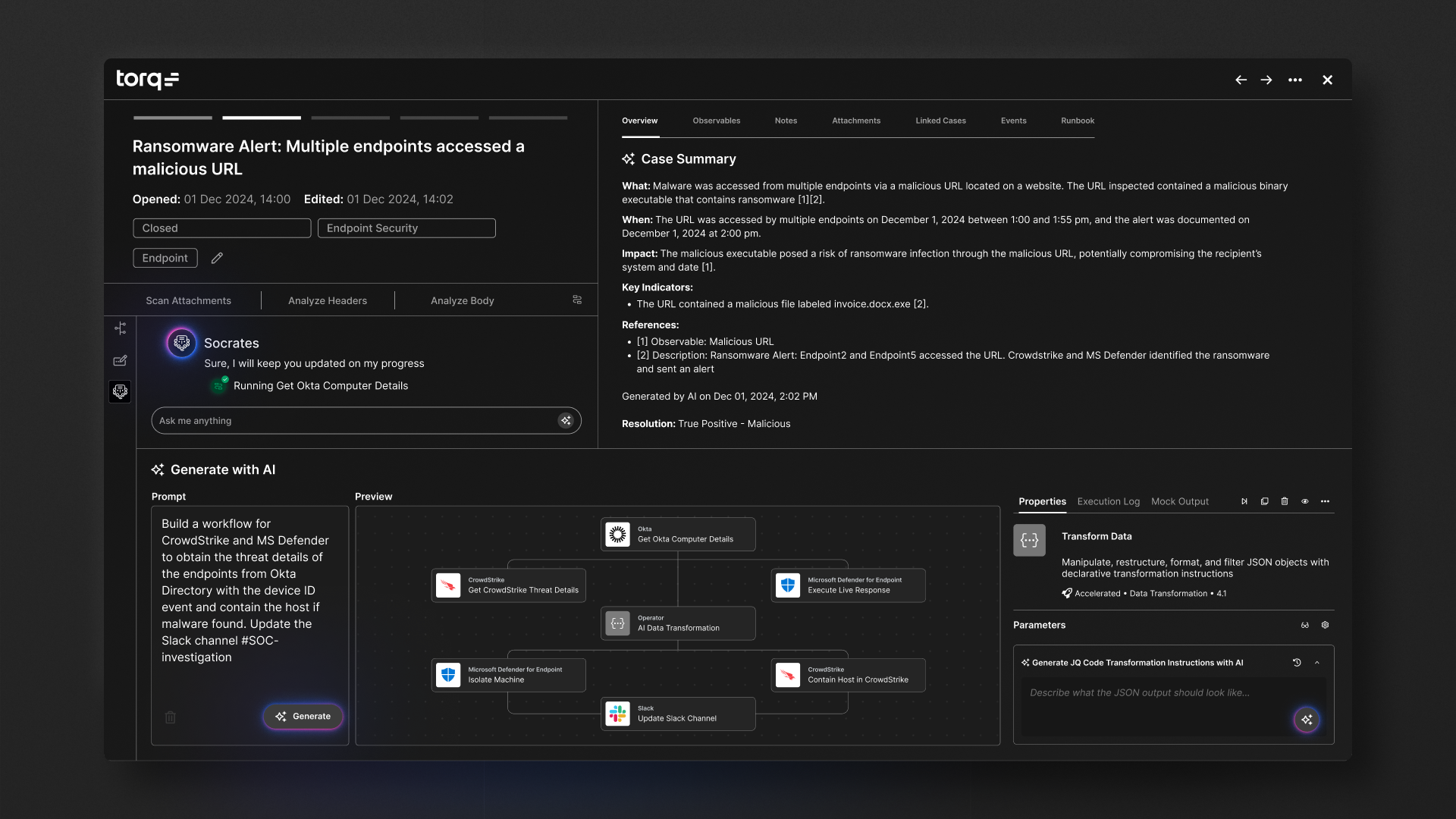Click the step-run icon in Properties toolbar
The height and width of the screenshot is (819, 1456).
coord(1244,501)
